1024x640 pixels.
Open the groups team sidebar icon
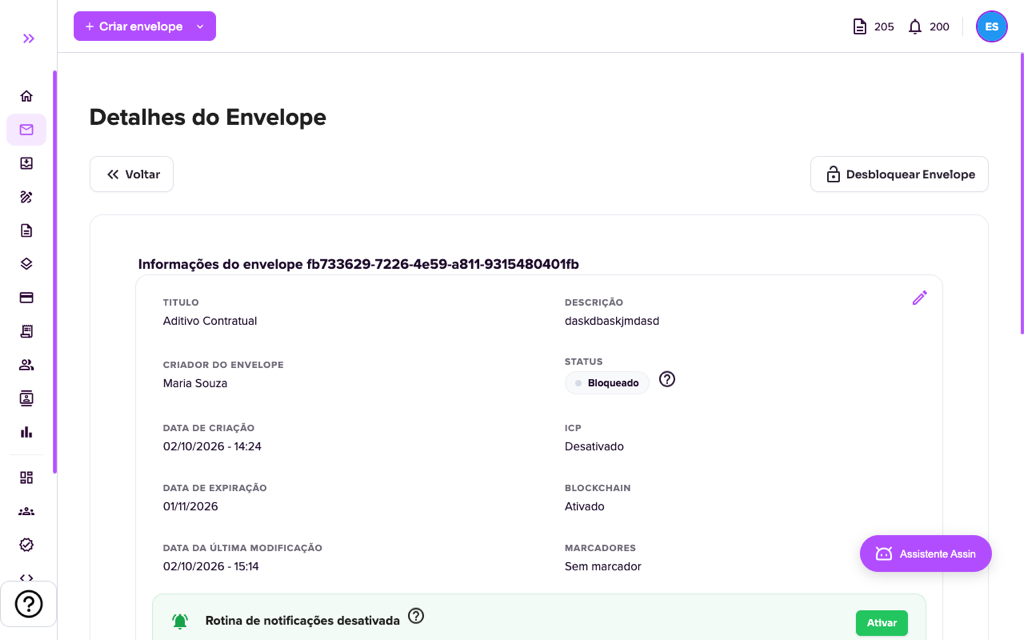[x=26, y=511]
